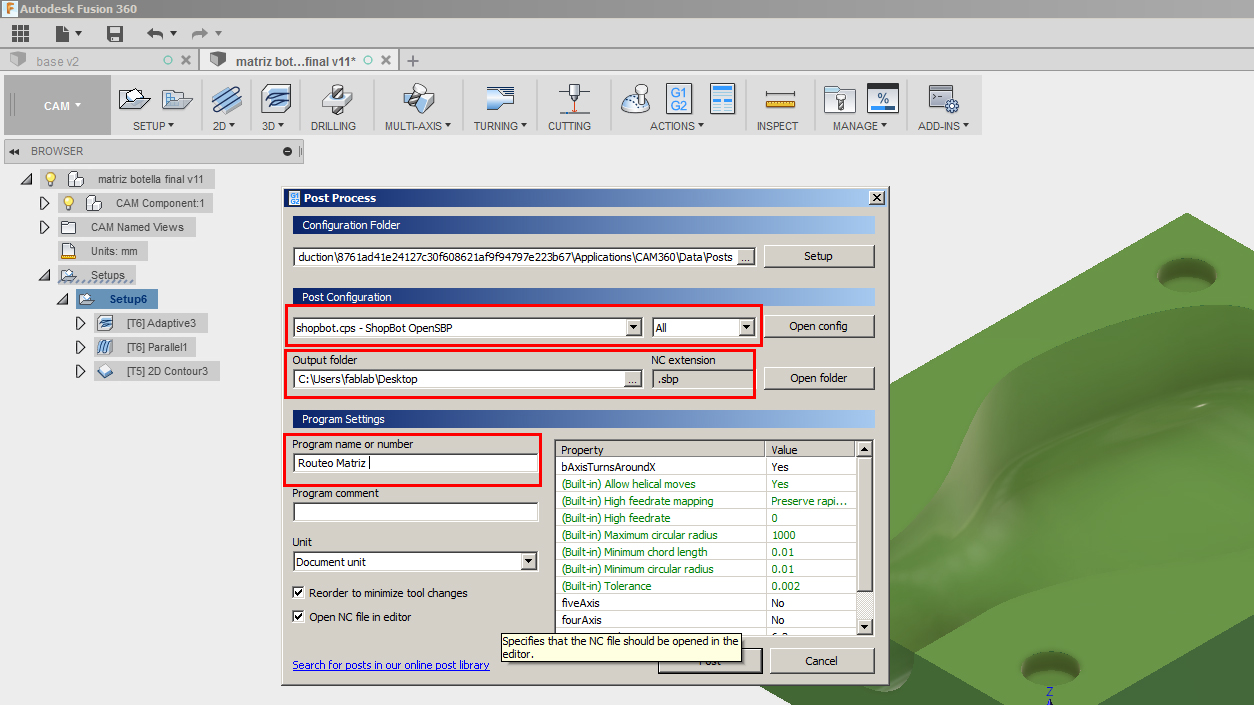Click the Browser panel minus circle icon
The width and height of the screenshot is (1254, 705).
(288, 152)
